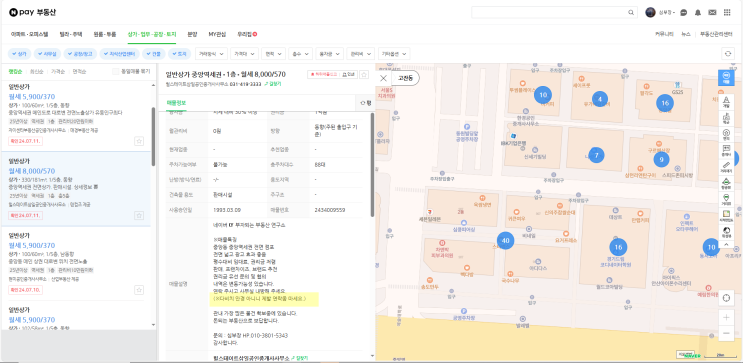Toggle the 사무실 filter chip
The image size is (743, 363).
48,54
